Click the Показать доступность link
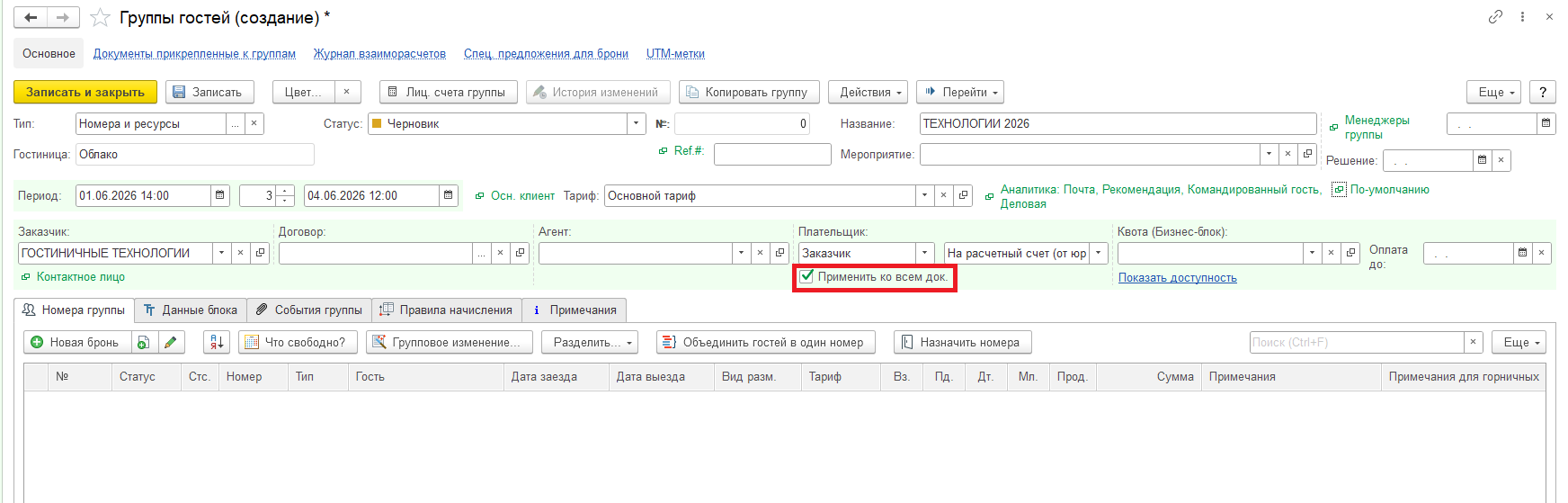1568x503 pixels. (1177, 278)
